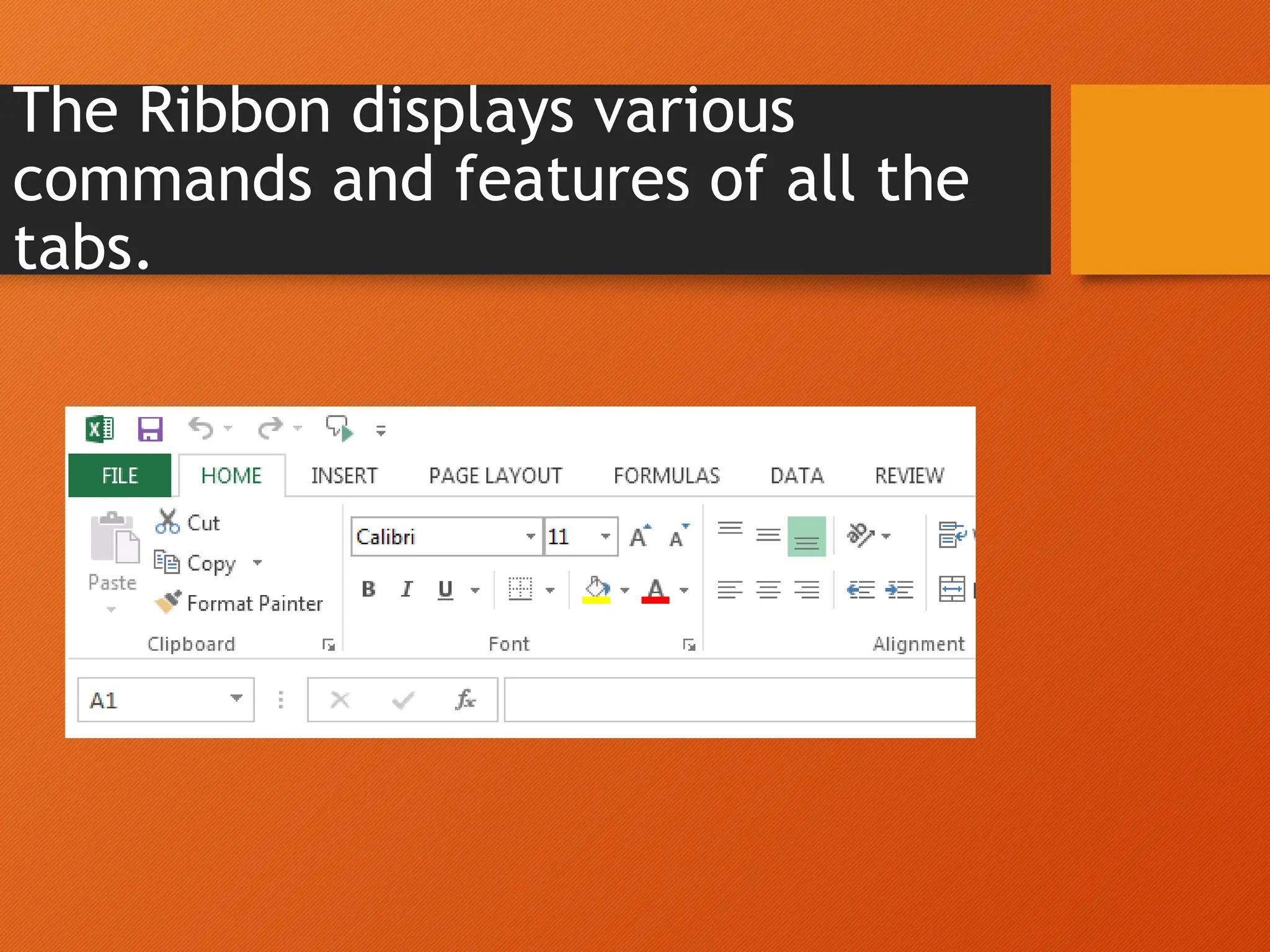The image size is (1270, 952).
Task: Open the Font dialog launcher
Action: coord(689,645)
